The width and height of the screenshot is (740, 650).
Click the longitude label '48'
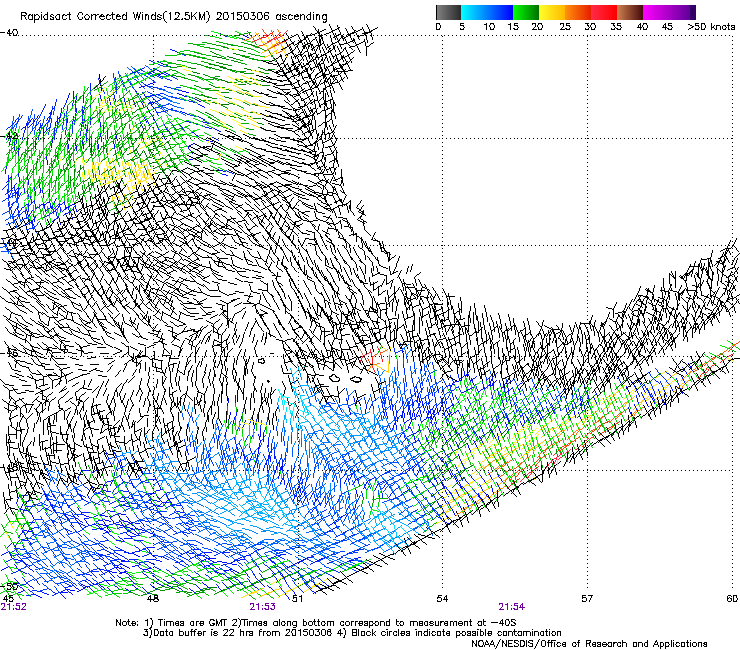(x=153, y=599)
